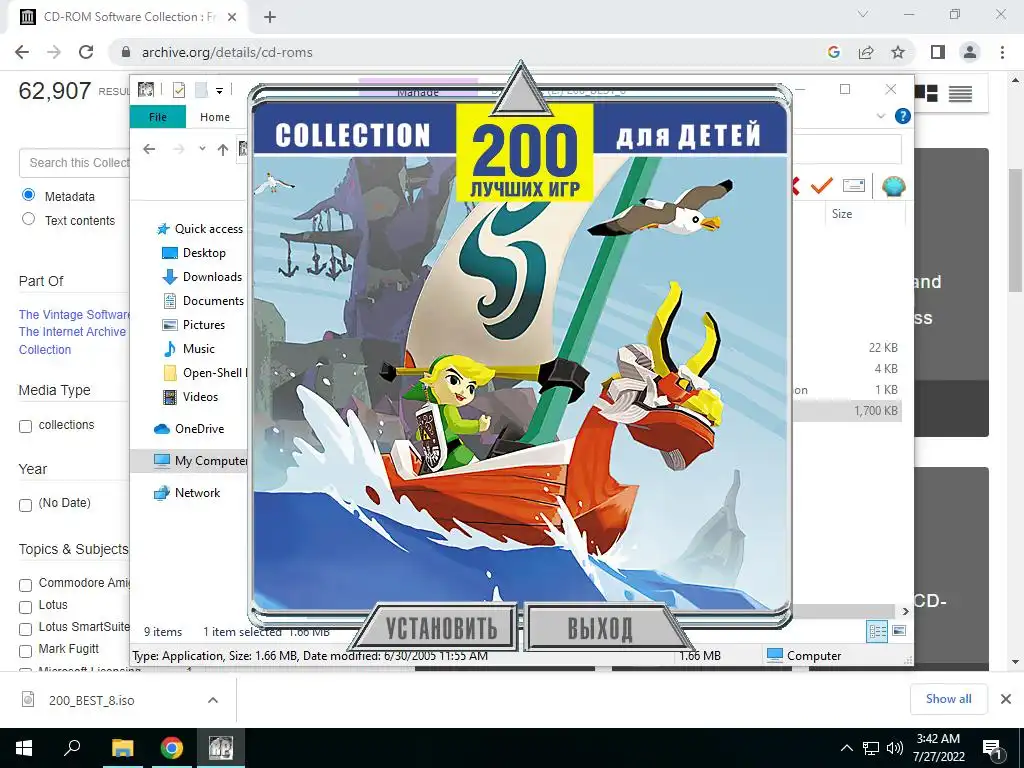
Task: Check the collections media type box
Action: 25,426
